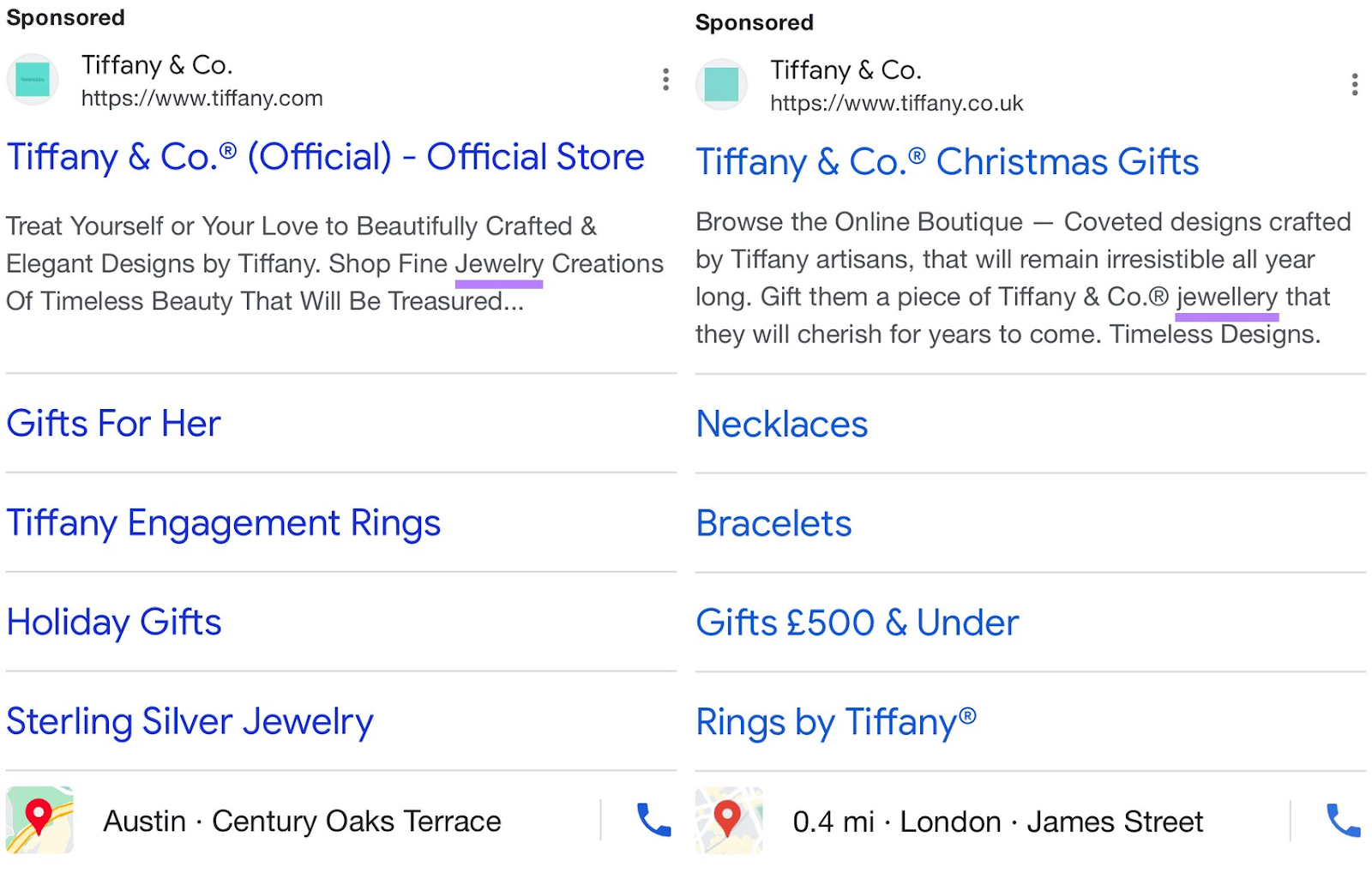Image resolution: width=1372 pixels, height=885 pixels.
Task: Click the Tiffany & Co. favicon on the right ad
Action: coord(721,84)
